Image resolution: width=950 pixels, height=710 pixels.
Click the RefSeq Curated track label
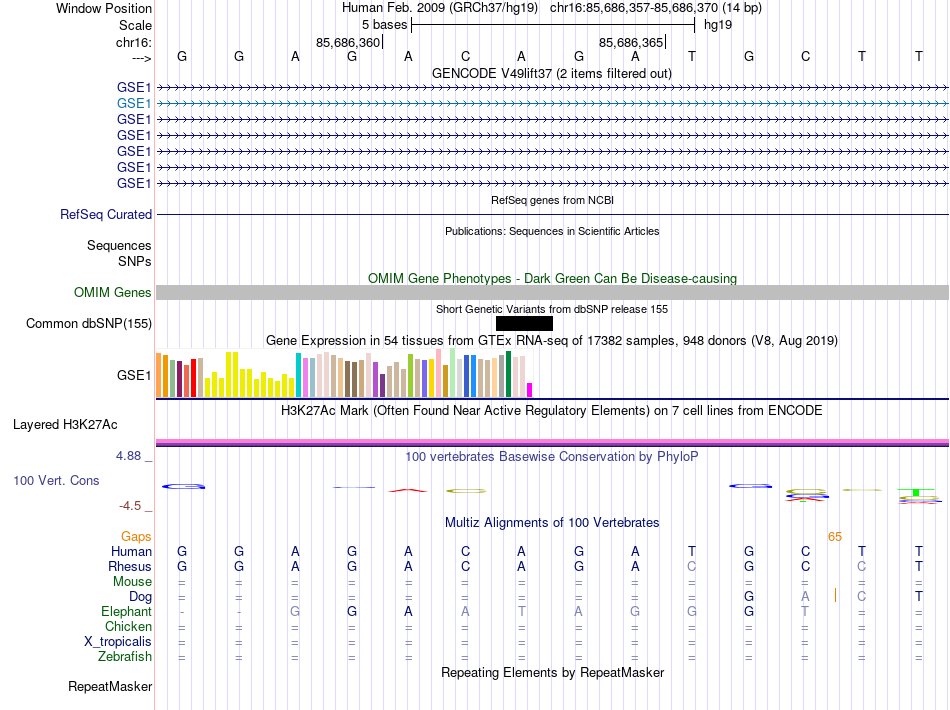tap(106, 214)
